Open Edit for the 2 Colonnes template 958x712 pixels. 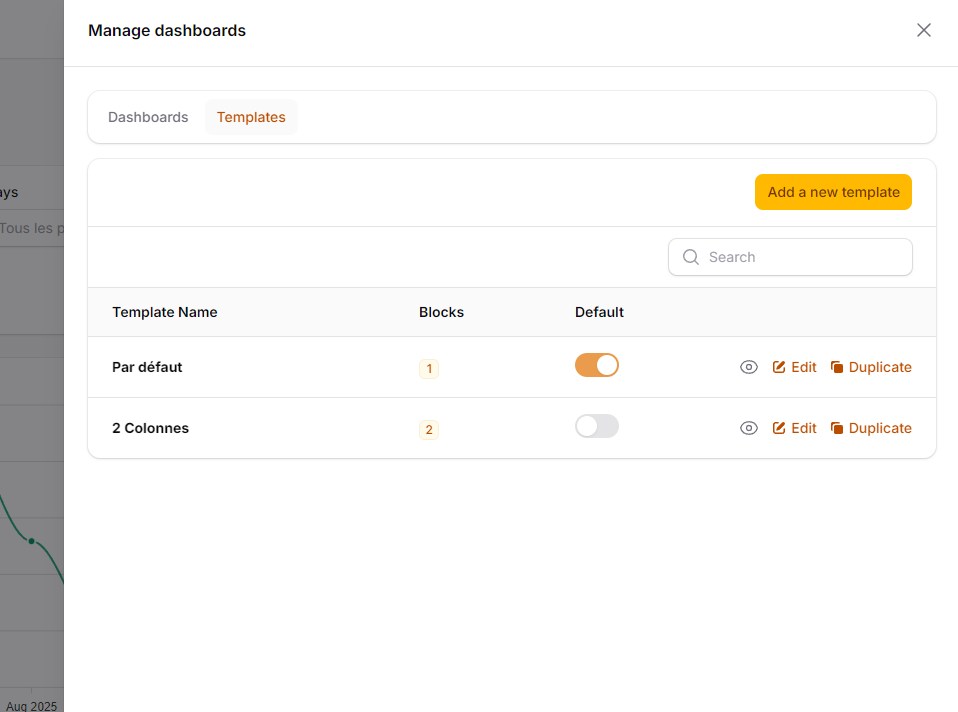pos(803,428)
